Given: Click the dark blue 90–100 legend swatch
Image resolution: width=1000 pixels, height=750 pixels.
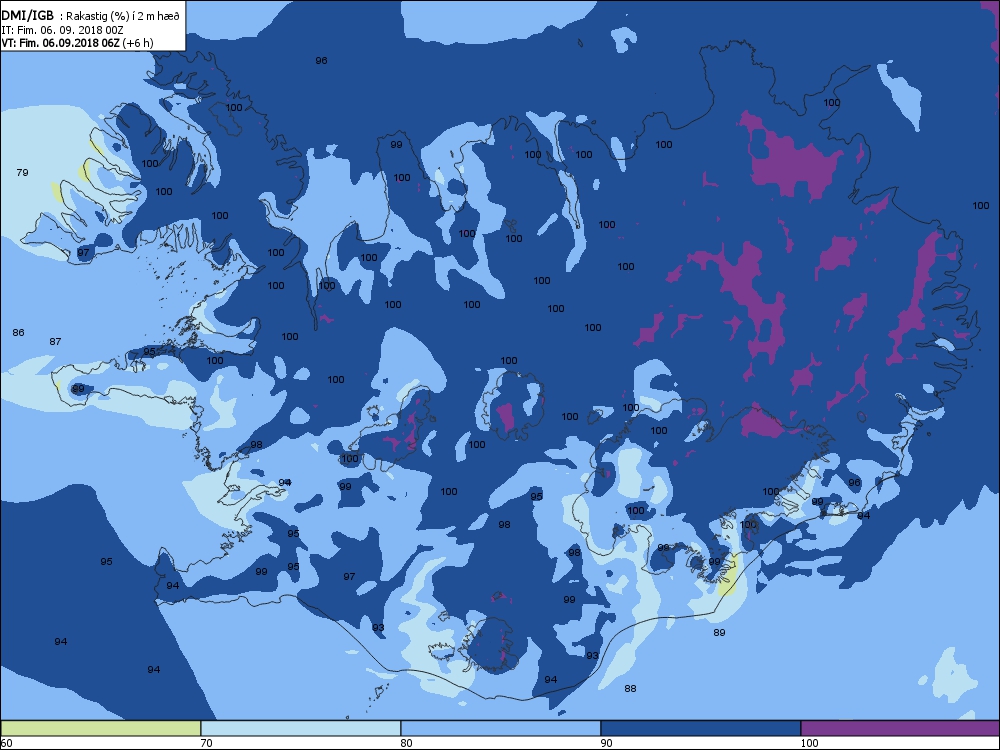Looking at the screenshot, I should tap(700, 728).
